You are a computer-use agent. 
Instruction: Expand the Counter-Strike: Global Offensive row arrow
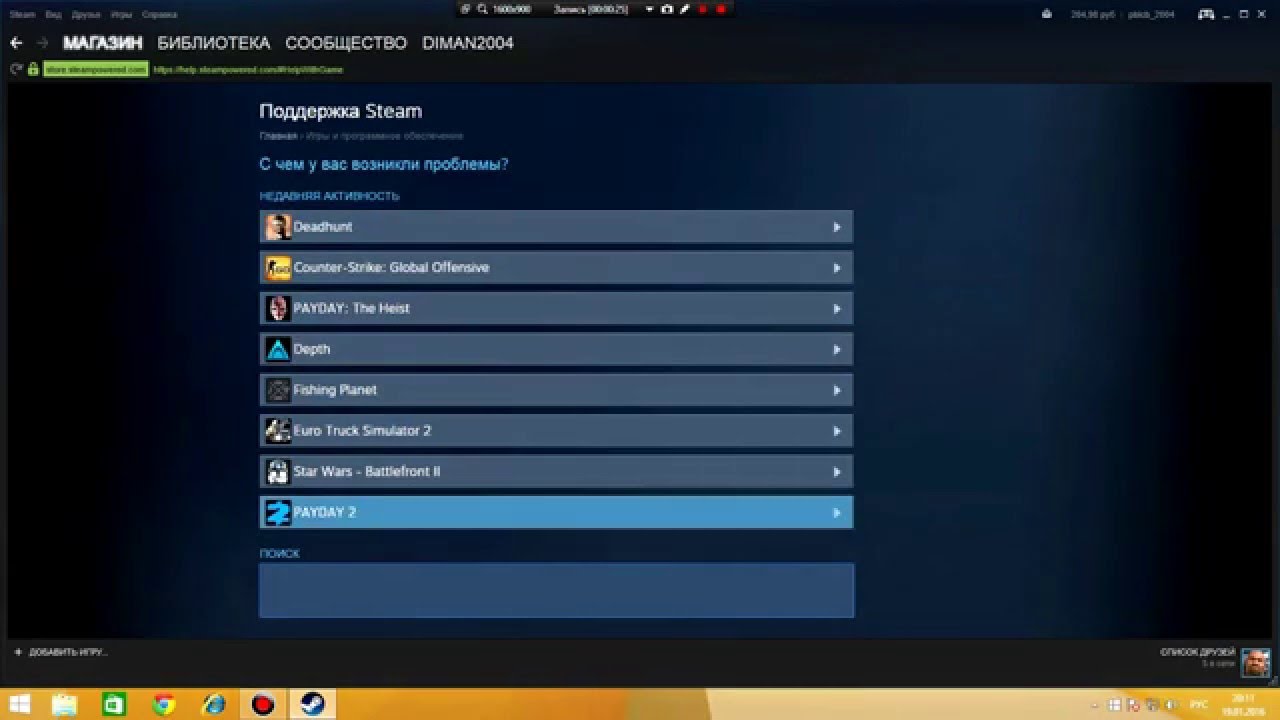pos(837,268)
